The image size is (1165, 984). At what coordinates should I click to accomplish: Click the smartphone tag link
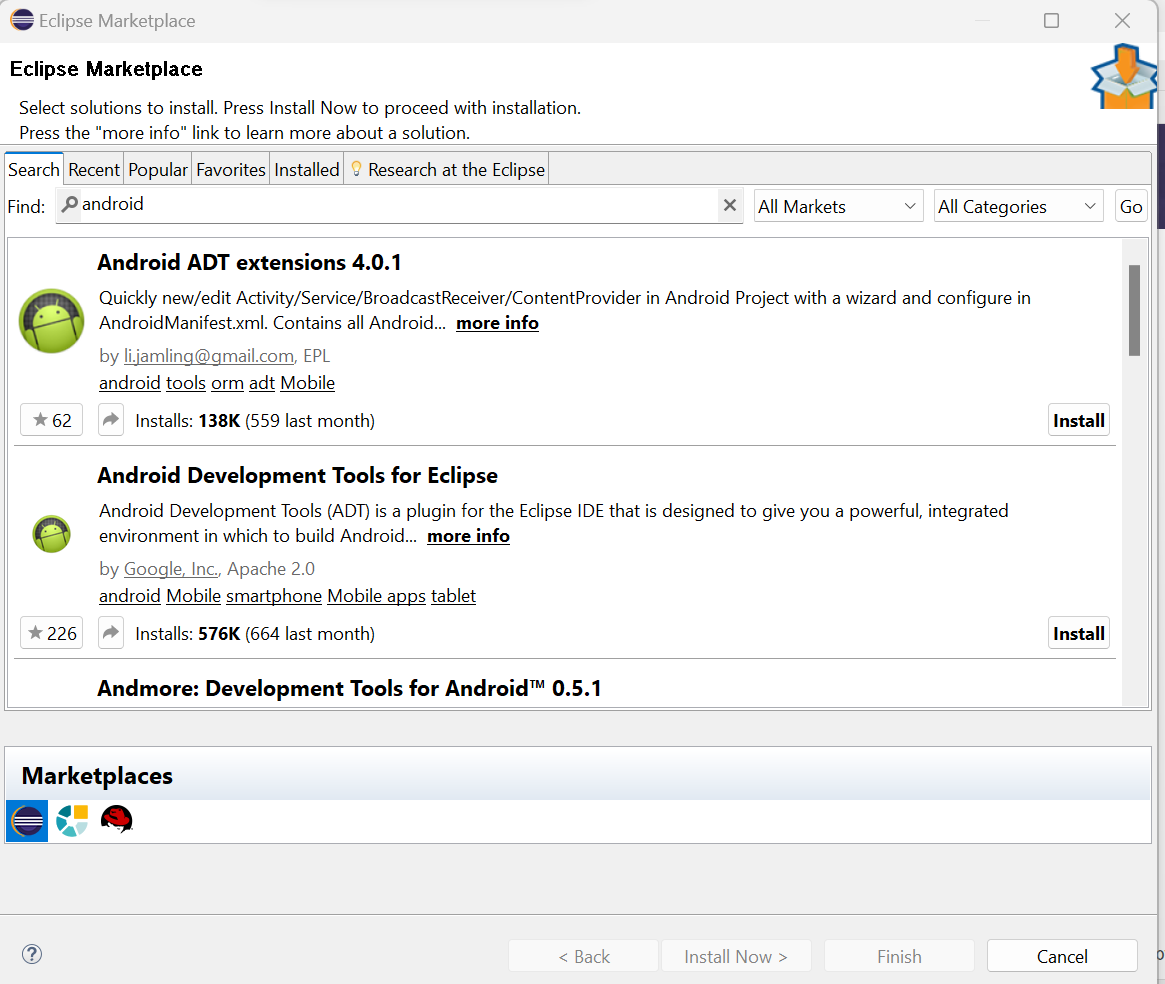[273, 595]
